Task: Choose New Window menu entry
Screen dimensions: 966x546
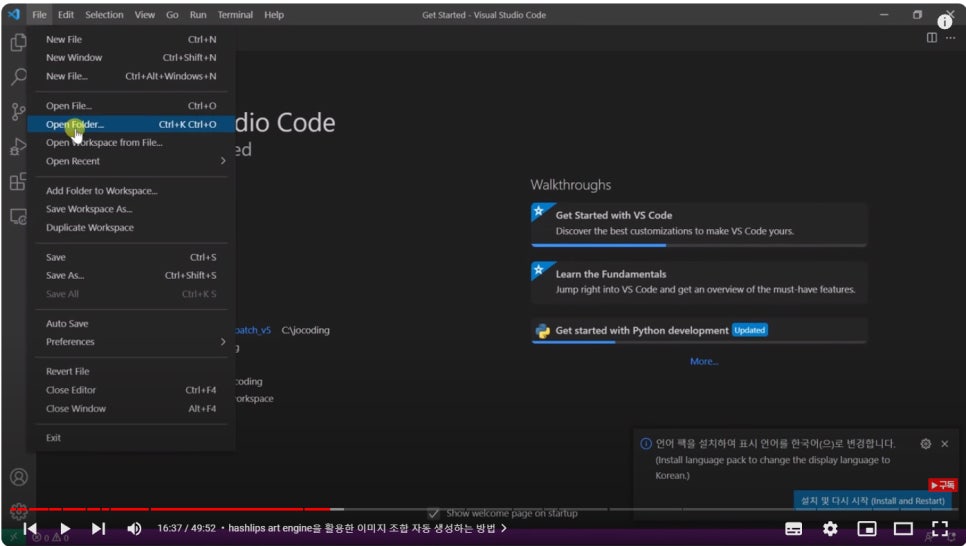Action: (x=131, y=57)
